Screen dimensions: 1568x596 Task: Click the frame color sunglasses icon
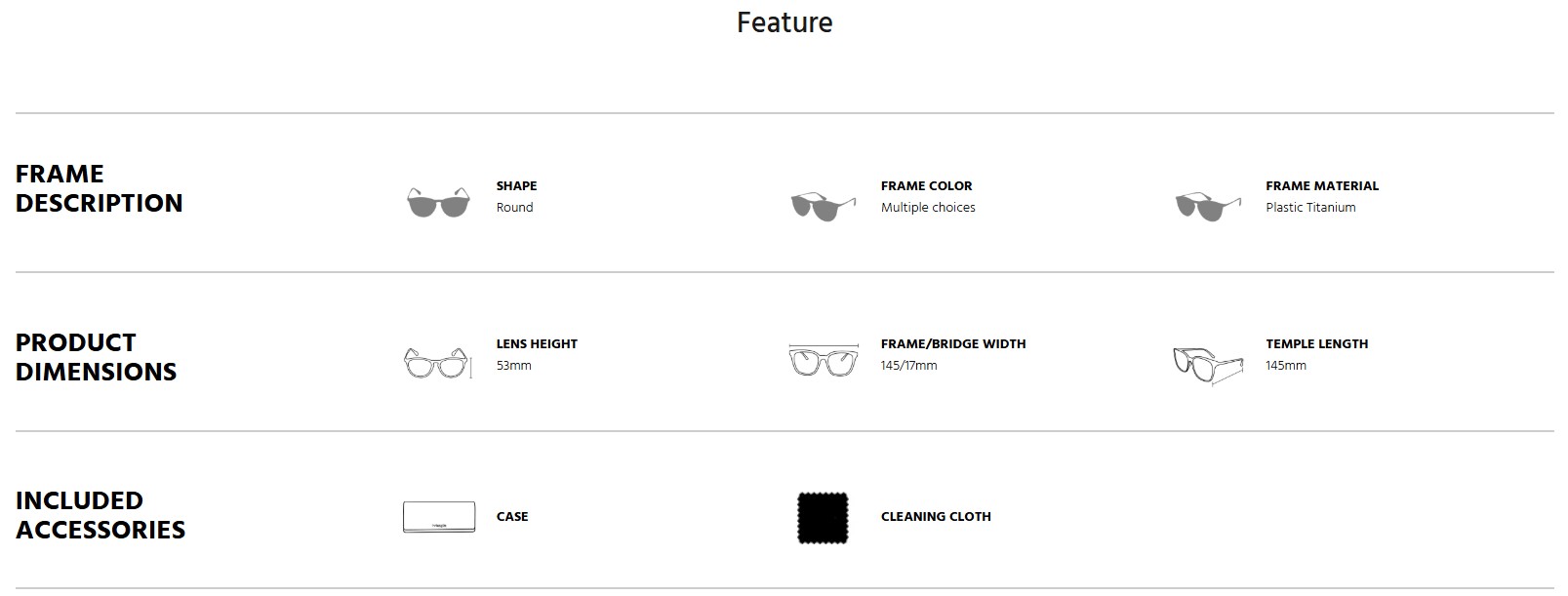823,206
